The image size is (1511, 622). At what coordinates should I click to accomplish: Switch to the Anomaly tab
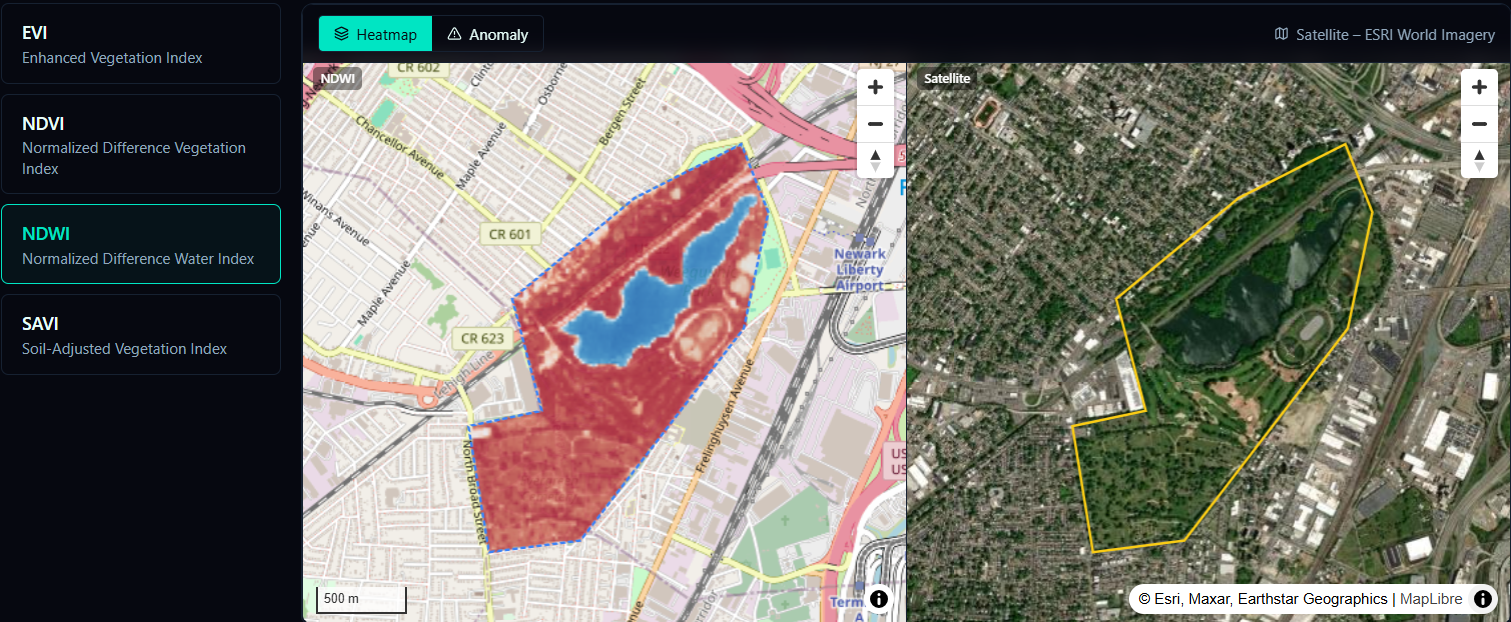point(488,34)
